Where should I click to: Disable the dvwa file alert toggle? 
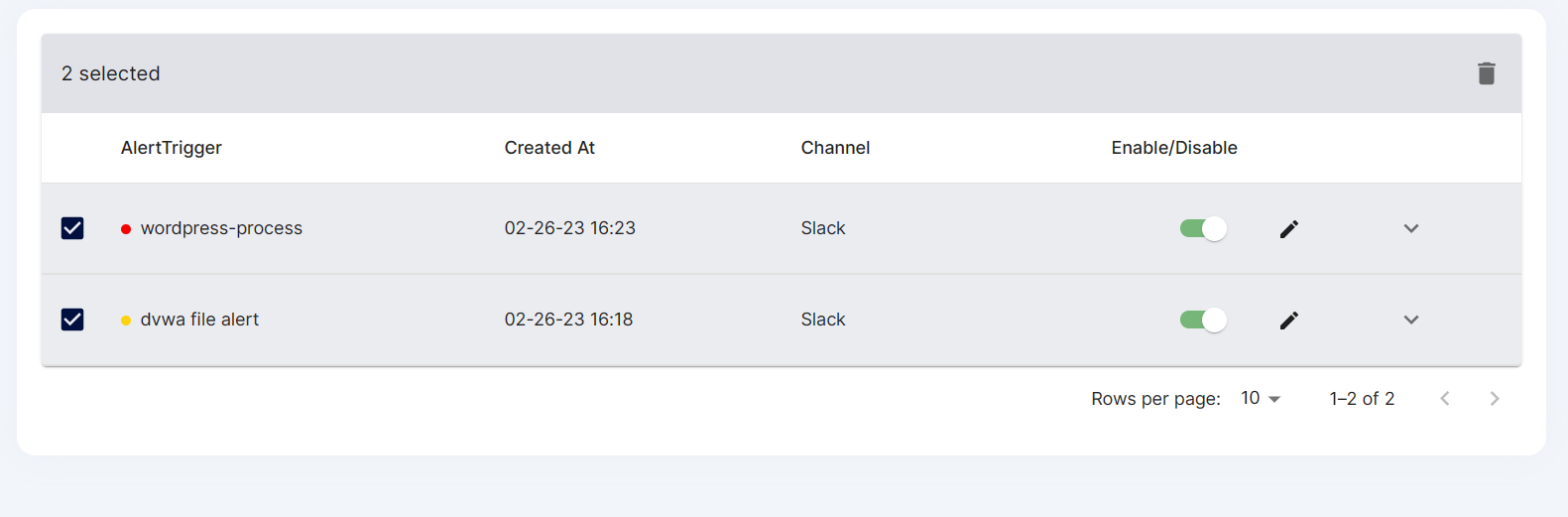(x=1203, y=321)
